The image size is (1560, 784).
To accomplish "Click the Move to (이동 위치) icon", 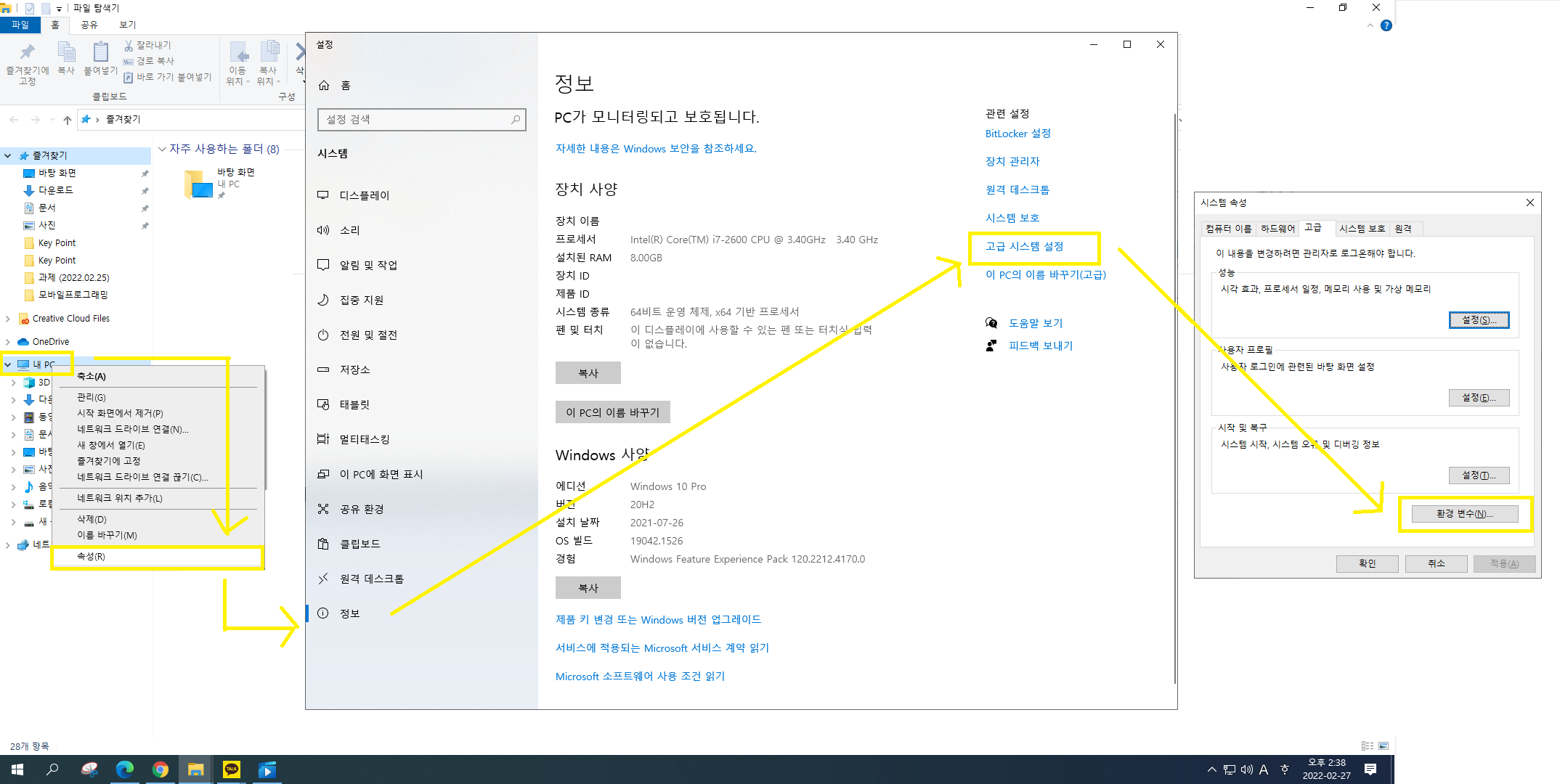I will (x=238, y=52).
